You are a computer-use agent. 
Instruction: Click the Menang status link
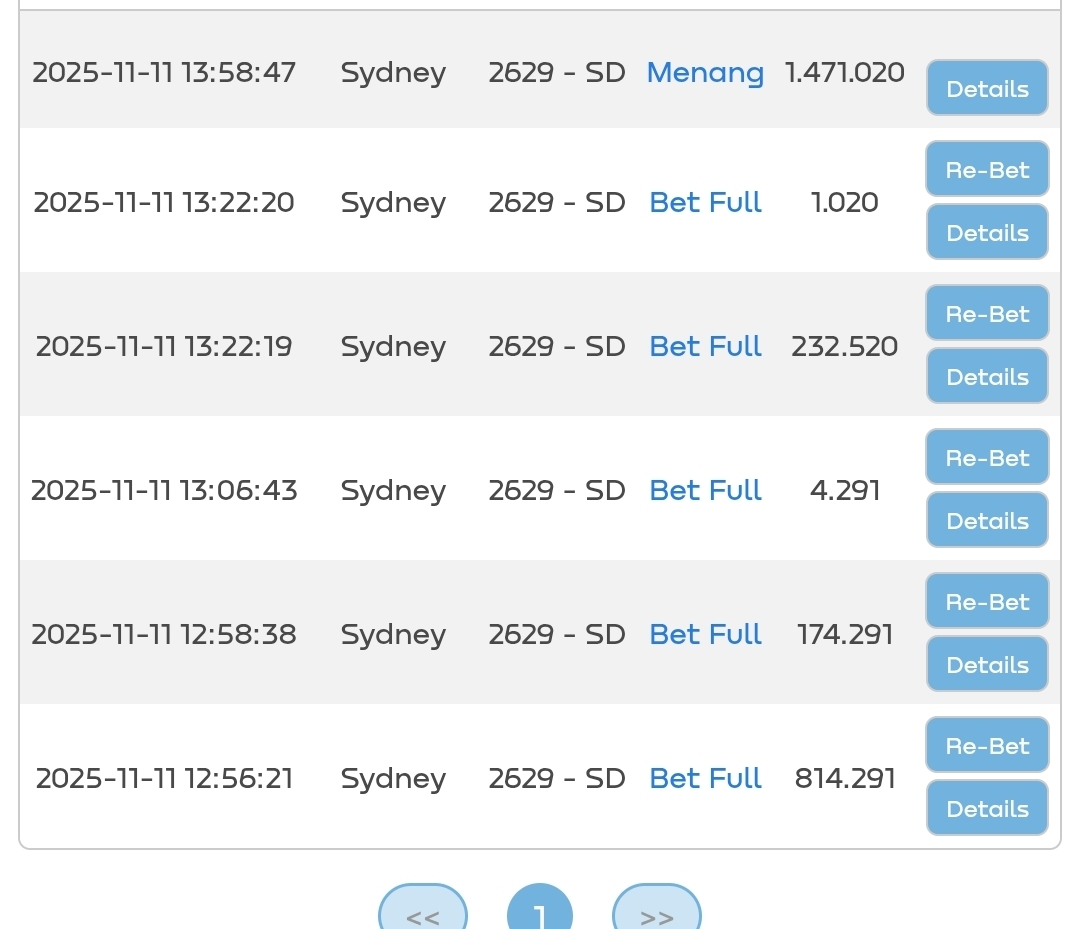click(705, 73)
